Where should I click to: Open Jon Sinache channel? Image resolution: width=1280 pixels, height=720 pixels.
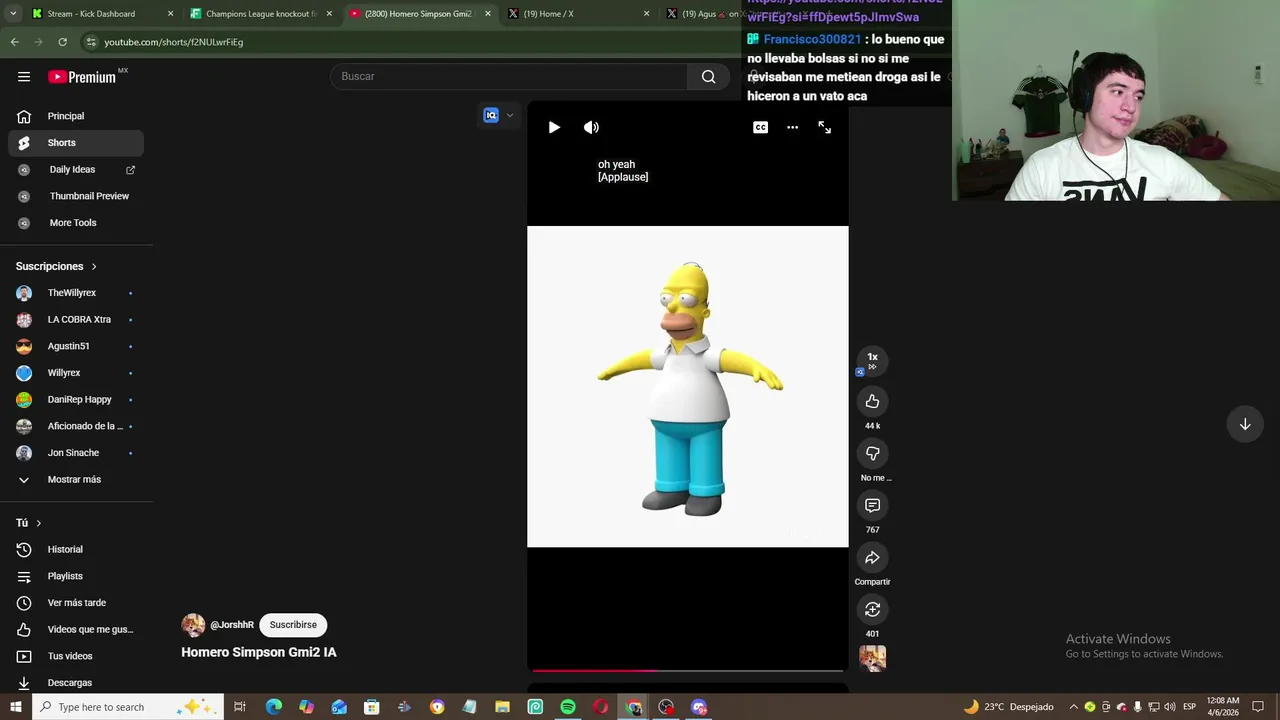click(76, 453)
